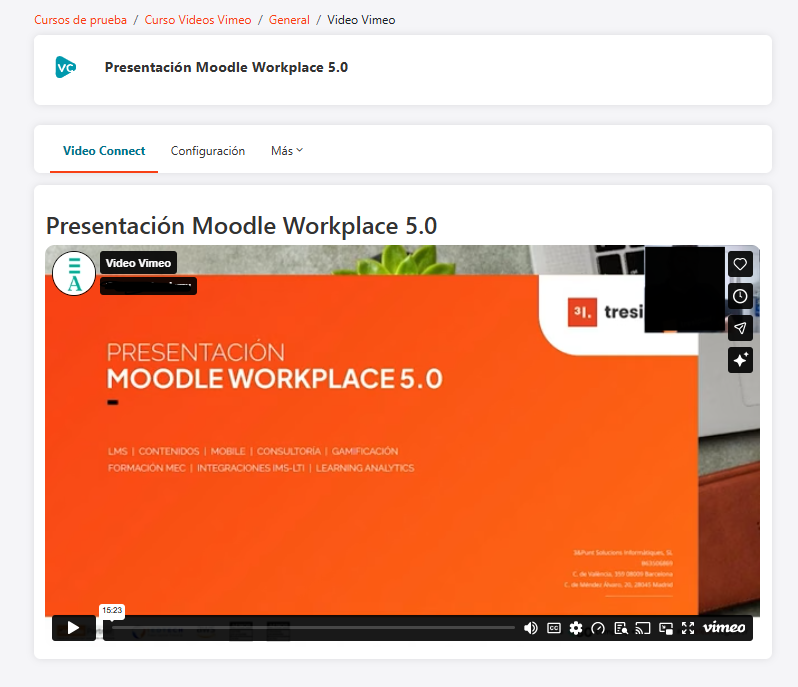The height and width of the screenshot is (687, 798).
Task: Expand the Más dropdown menu
Action: tap(287, 151)
